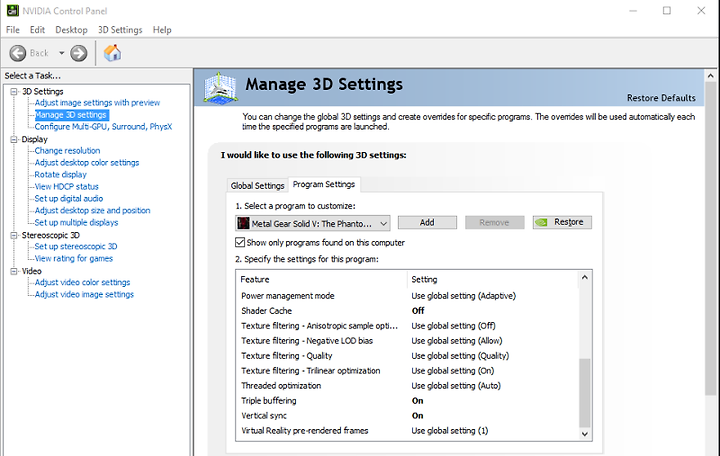Open the Desktop menu

tap(71, 30)
